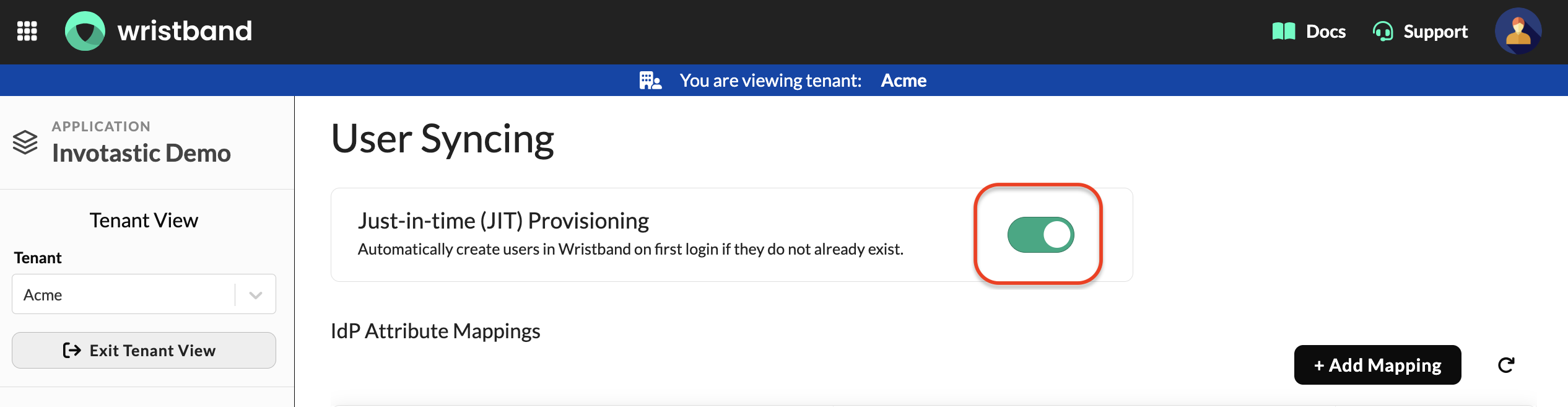1568x407 pixels.
Task: Click the application layers stack icon
Action: (x=25, y=142)
